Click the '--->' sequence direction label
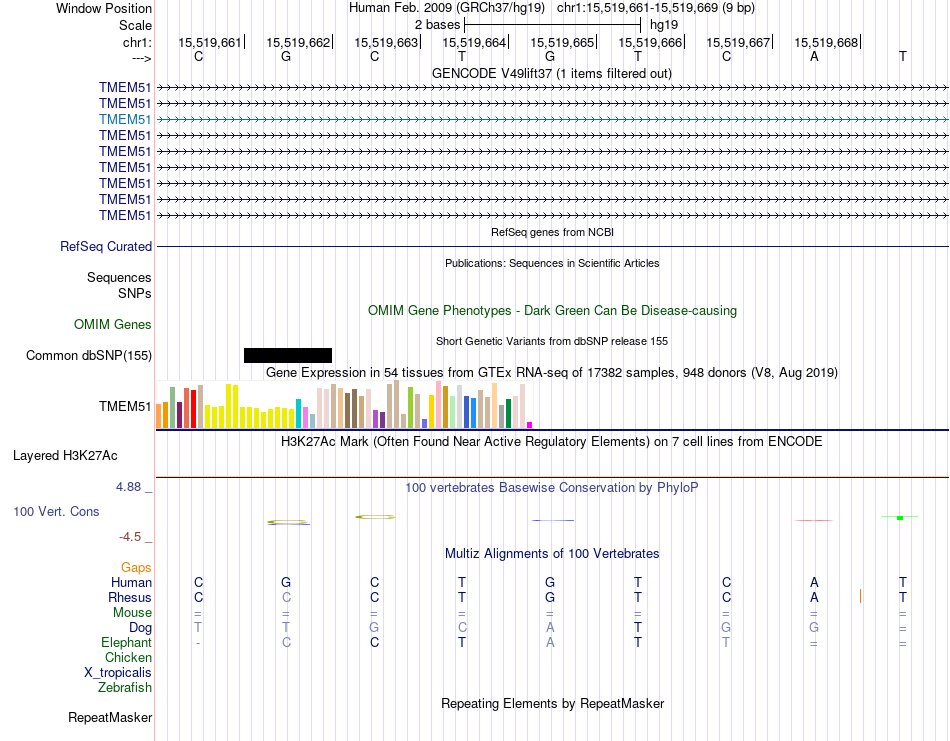The width and height of the screenshot is (950, 741). click(142, 58)
